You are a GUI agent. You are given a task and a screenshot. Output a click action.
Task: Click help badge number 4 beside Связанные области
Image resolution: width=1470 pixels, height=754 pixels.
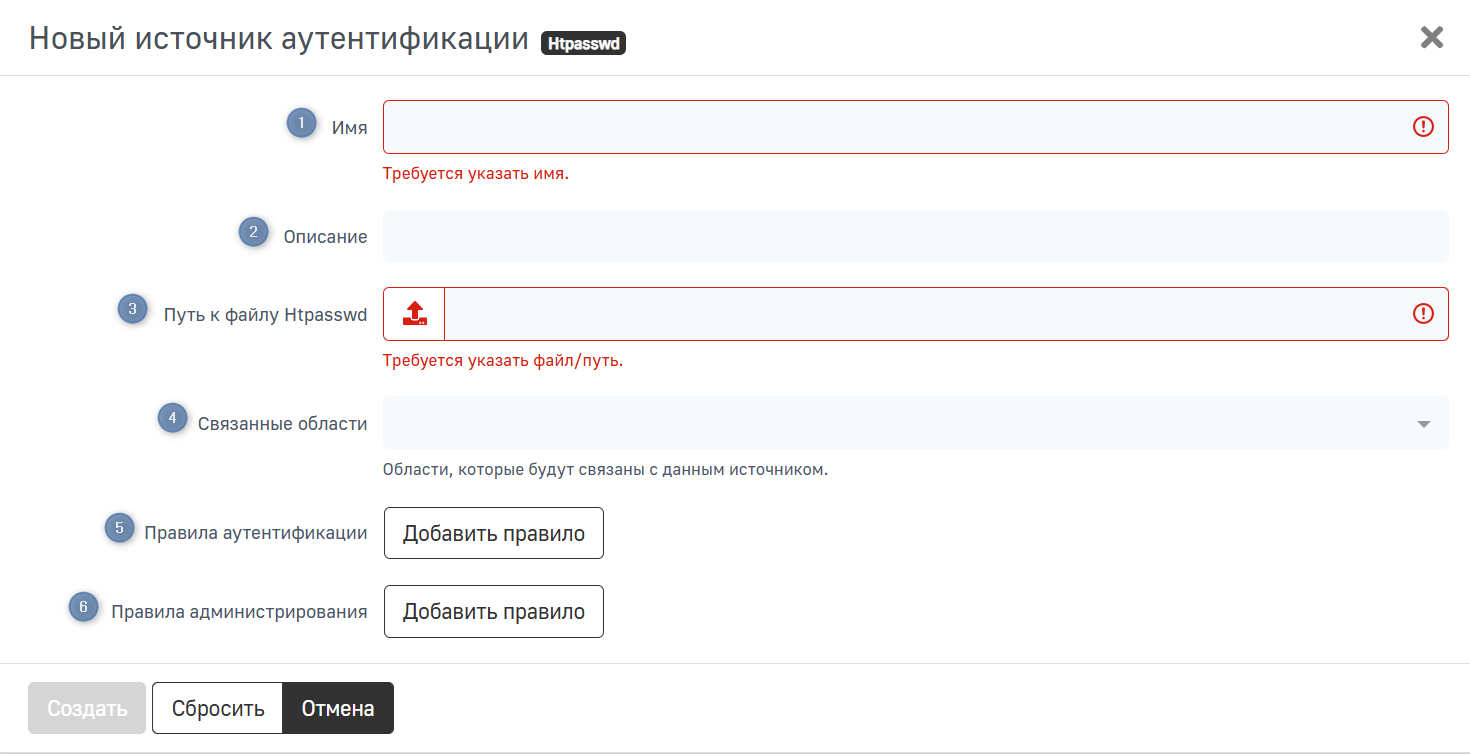(x=173, y=418)
